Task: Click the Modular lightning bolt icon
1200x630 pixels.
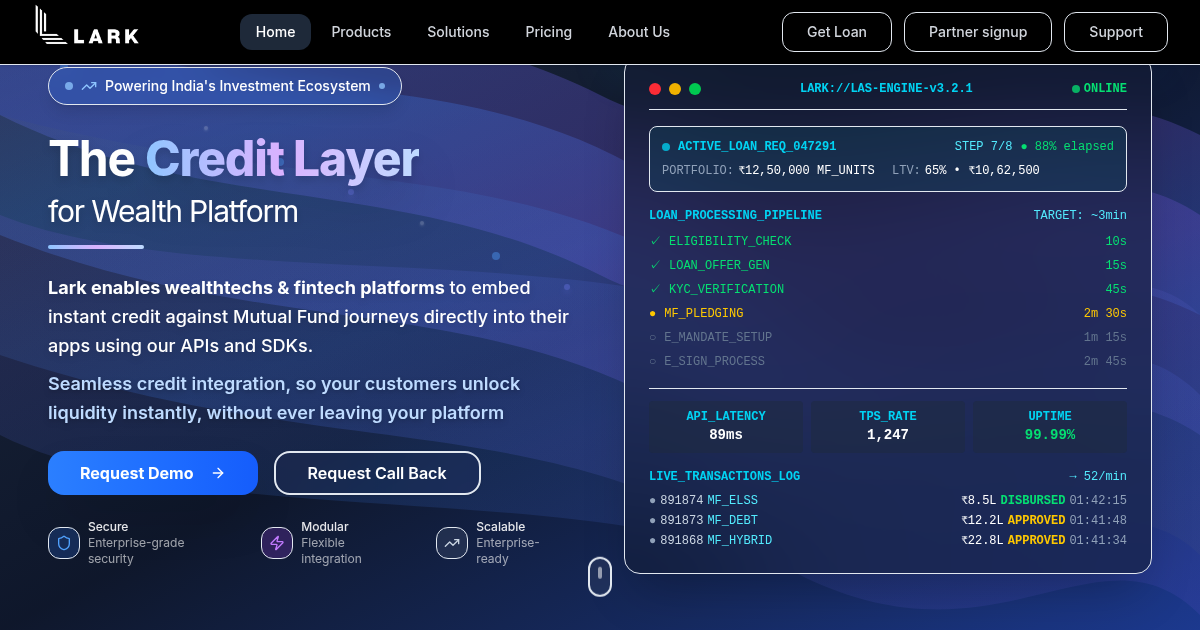Action: tap(277, 543)
